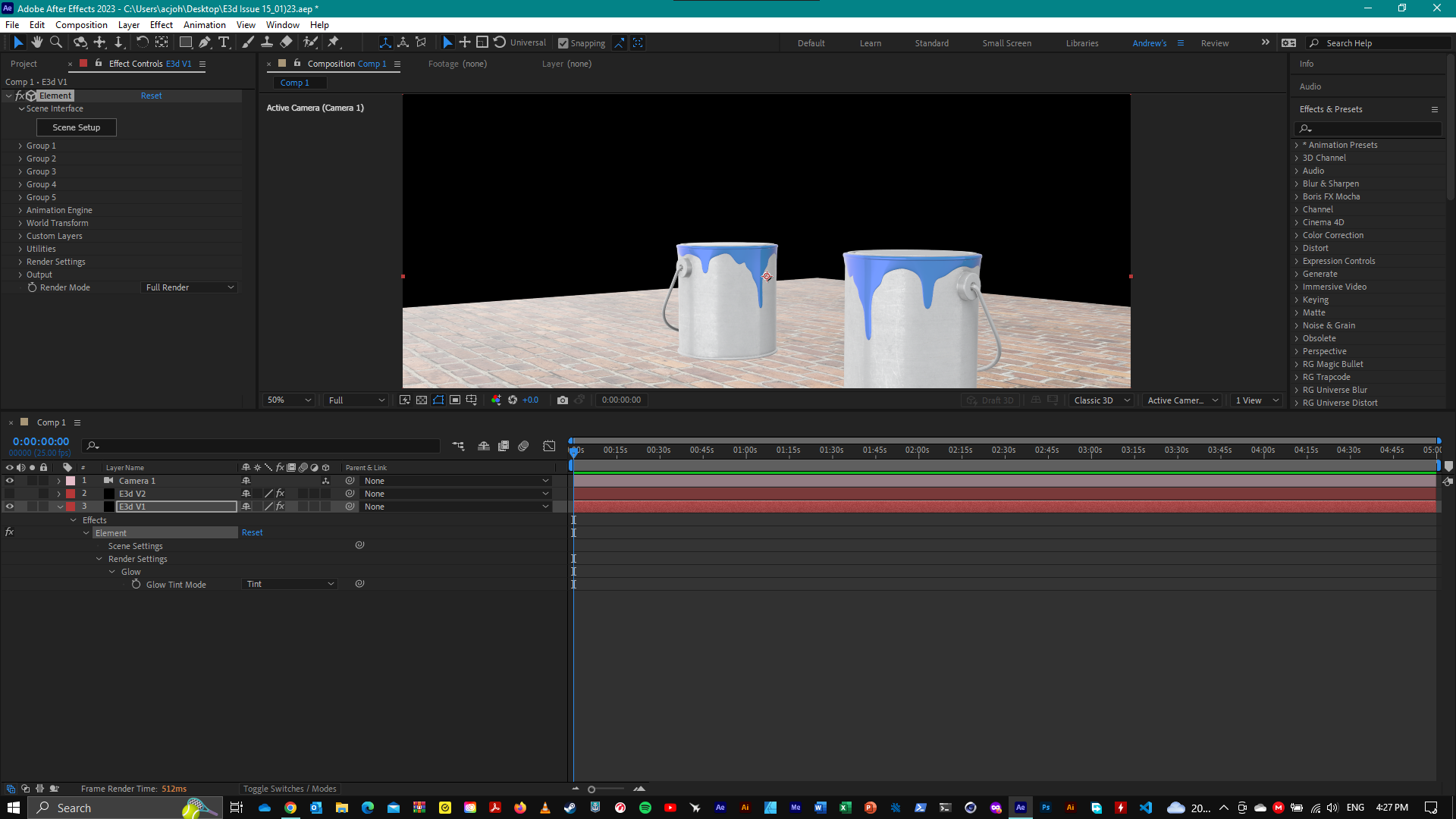Open the Animation menu
This screenshot has height=819, width=1456.
205,24
